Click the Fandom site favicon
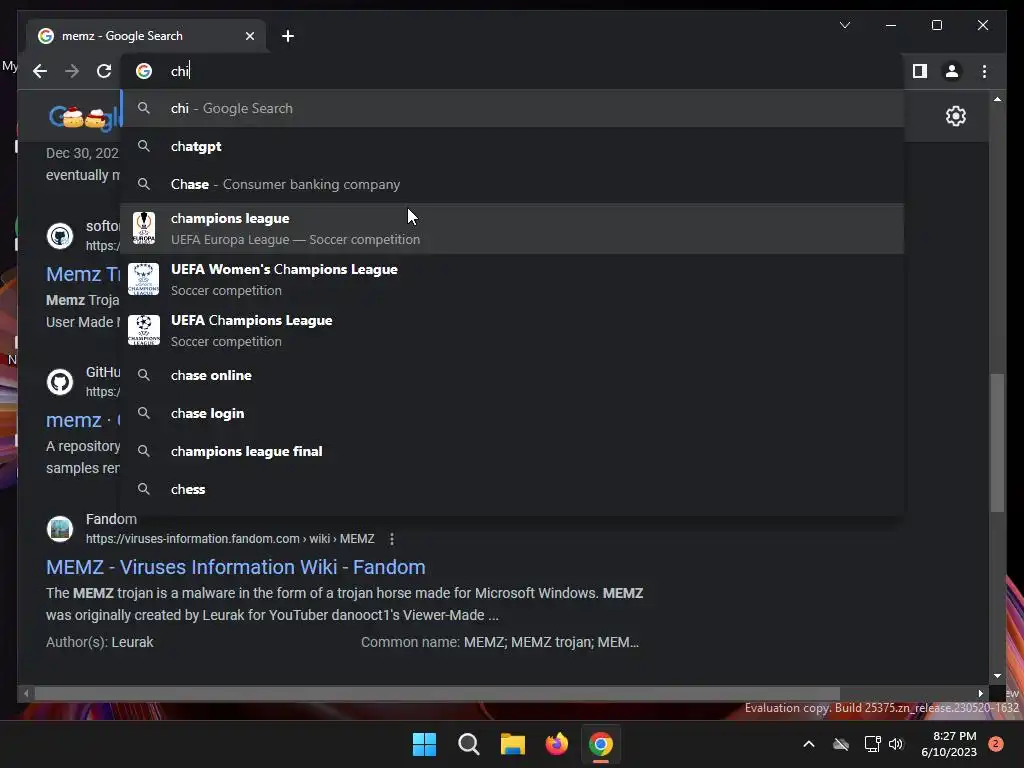This screenshot has width=1024, height=768. pyautogui.click(x=60, y=528)
